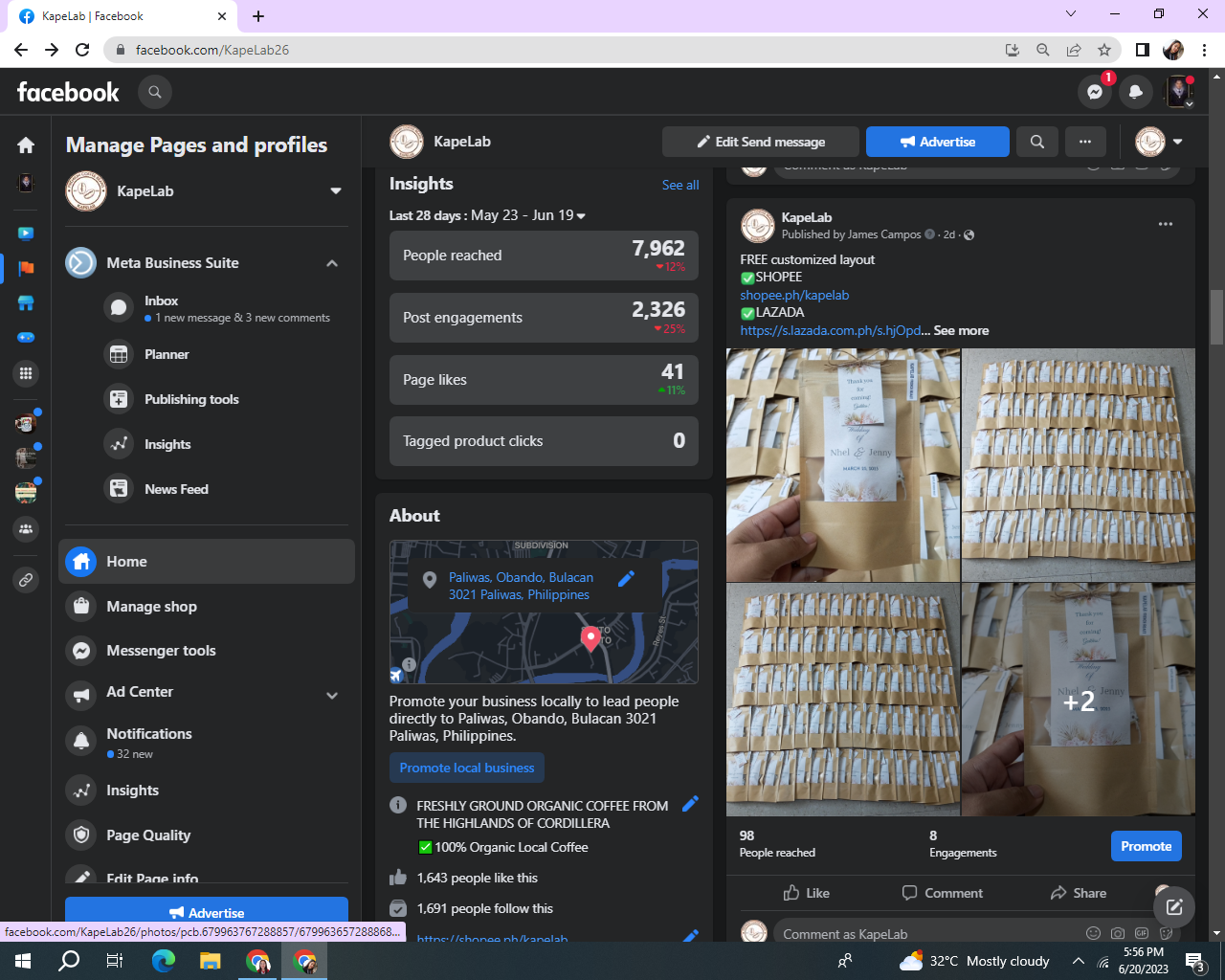Open the top-left coffee pouch photo
Screen dimensions: 1225x980
coord(843,465)
